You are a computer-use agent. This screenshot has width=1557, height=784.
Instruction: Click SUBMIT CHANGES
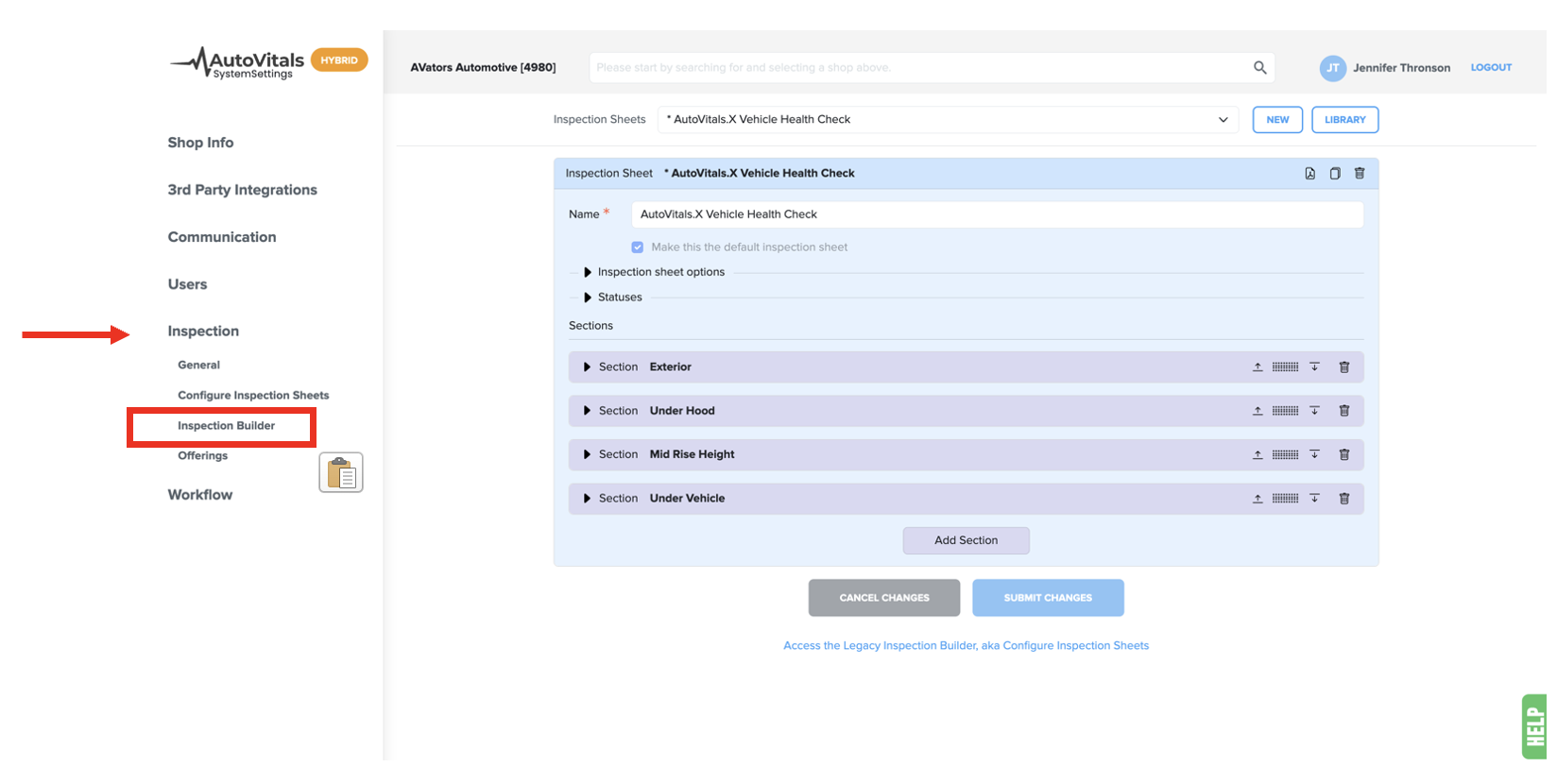coord(1048,598)
